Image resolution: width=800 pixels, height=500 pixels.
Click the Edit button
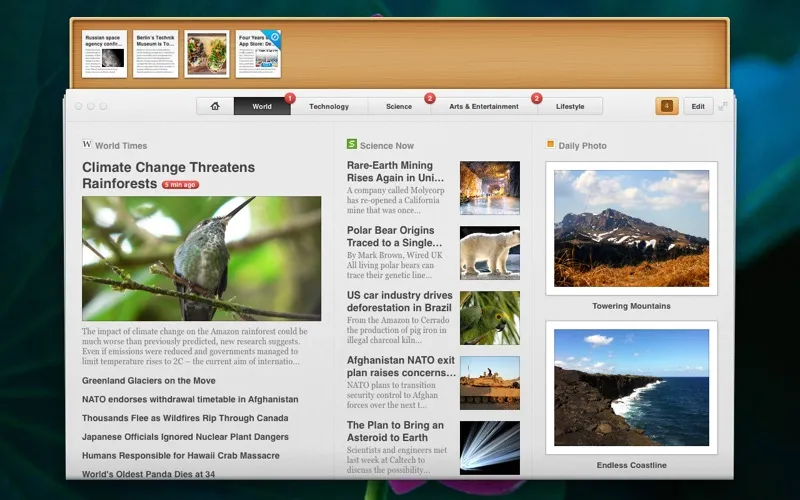[698, 106]
